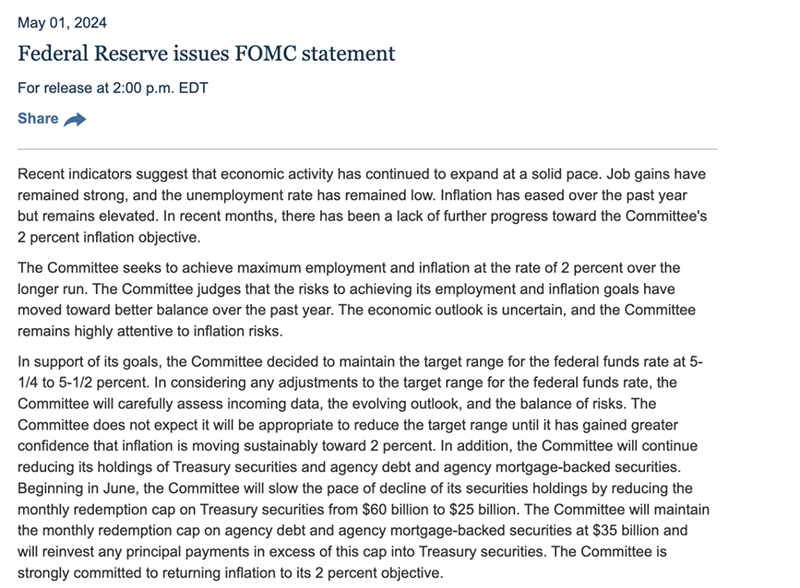Viewport: 800px width, 588px height.
Task: Click the phrase 'unemployment rate has remained low'
Action: point(311,195)
